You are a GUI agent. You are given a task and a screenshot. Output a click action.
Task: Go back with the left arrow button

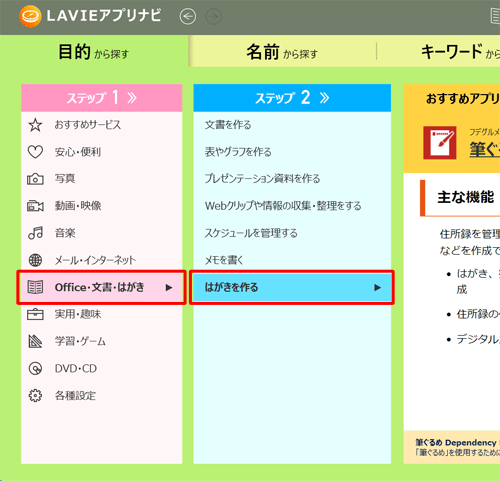point(188,16)
